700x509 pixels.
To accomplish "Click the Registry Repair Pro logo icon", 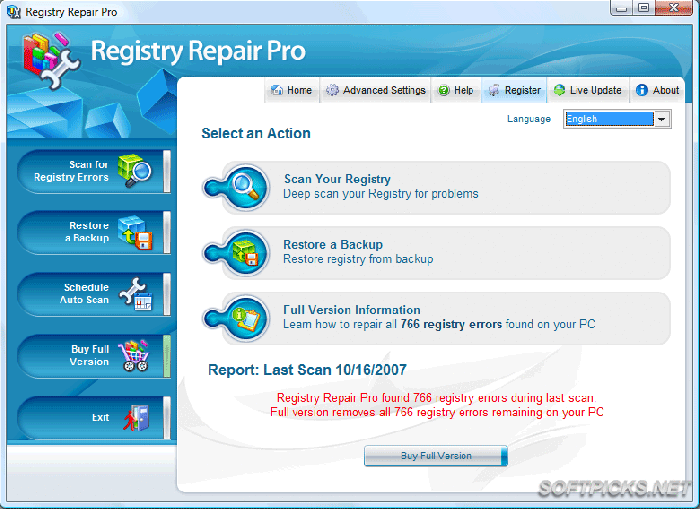I will click(51, 60).
